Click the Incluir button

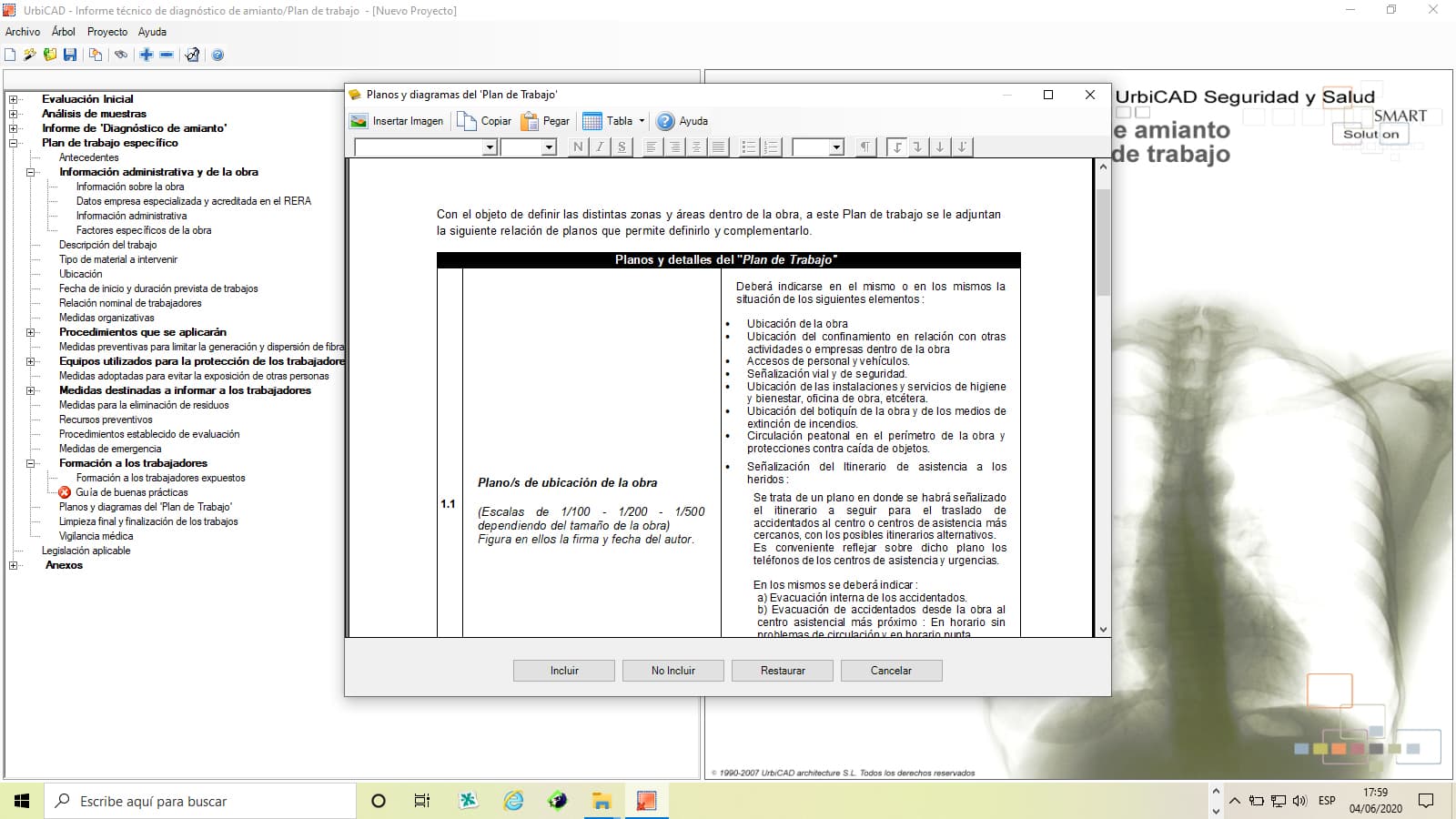point(564,671)
